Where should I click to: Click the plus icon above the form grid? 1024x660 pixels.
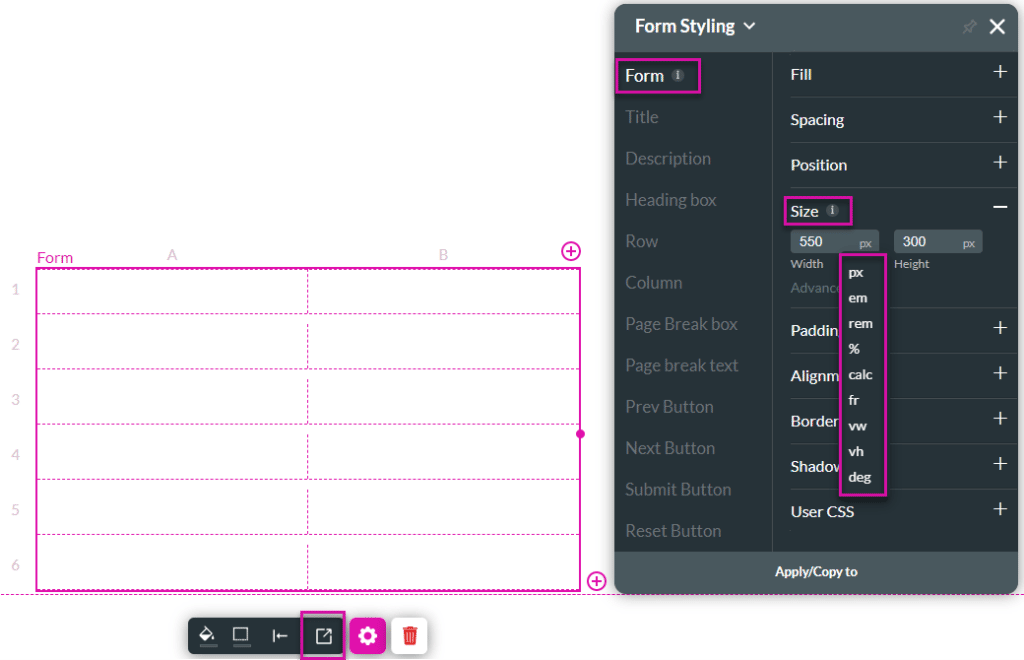coord(571,251)
